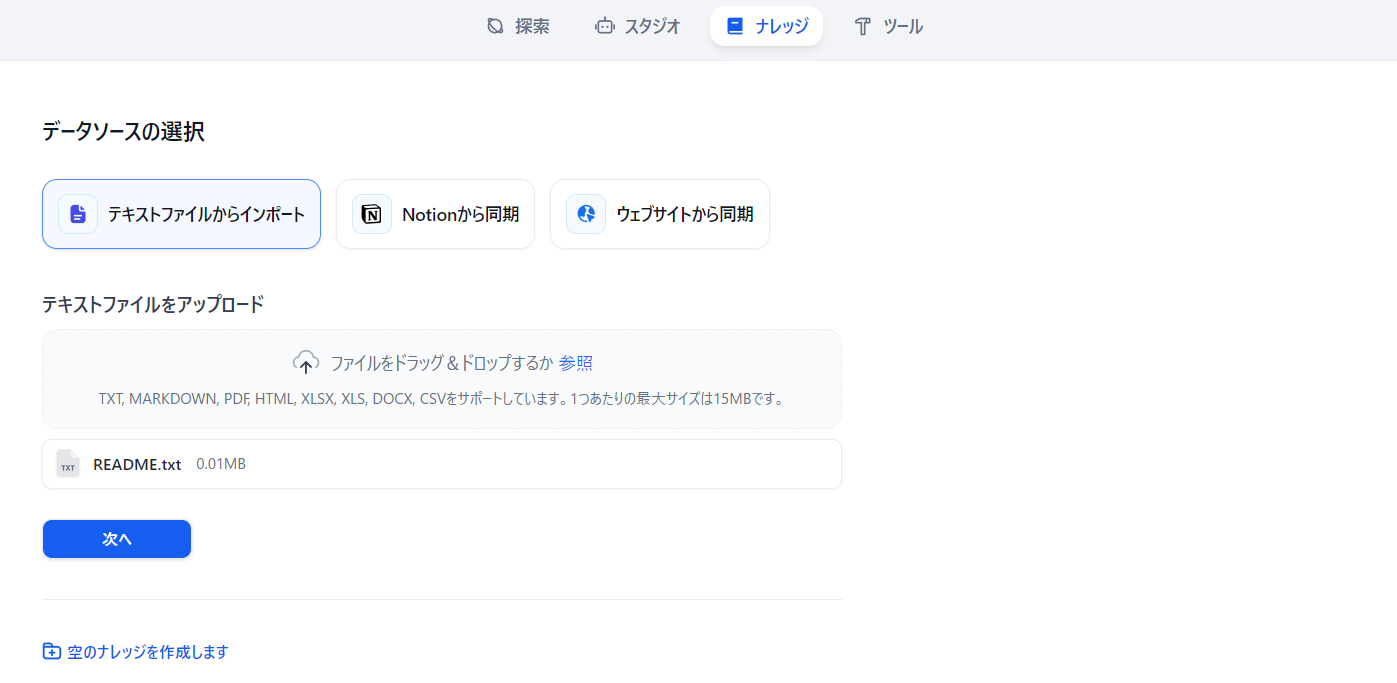Screen dimensions: 1397x683
Task: Click the 0.01MB file size text
Action: click(x=221, y=464)
